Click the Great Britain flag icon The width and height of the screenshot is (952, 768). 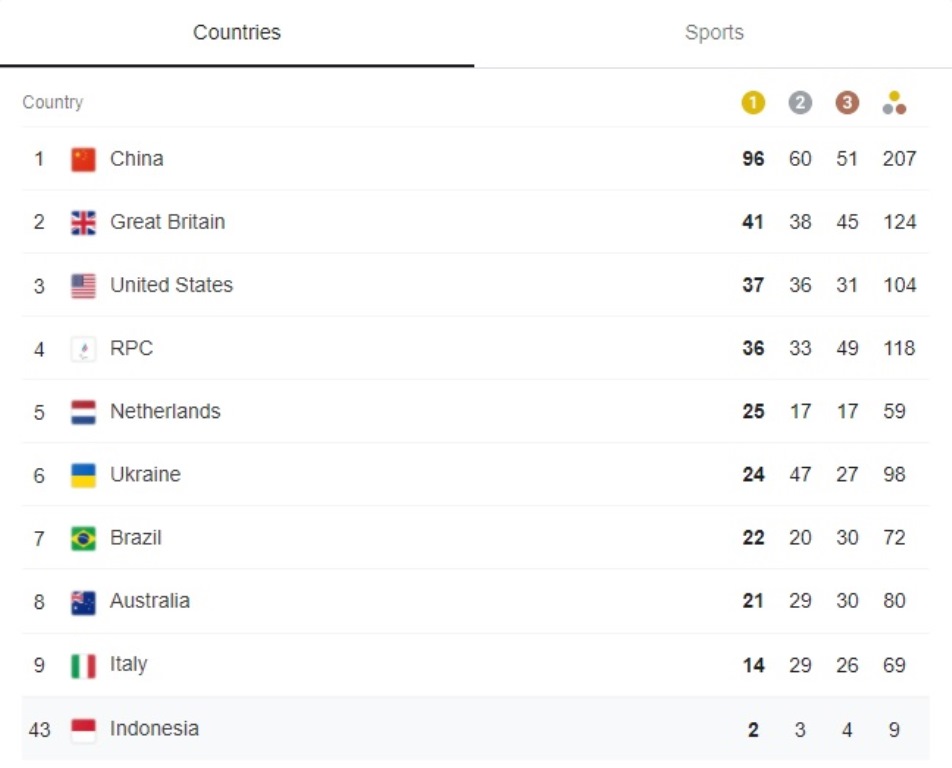[84, 222]
